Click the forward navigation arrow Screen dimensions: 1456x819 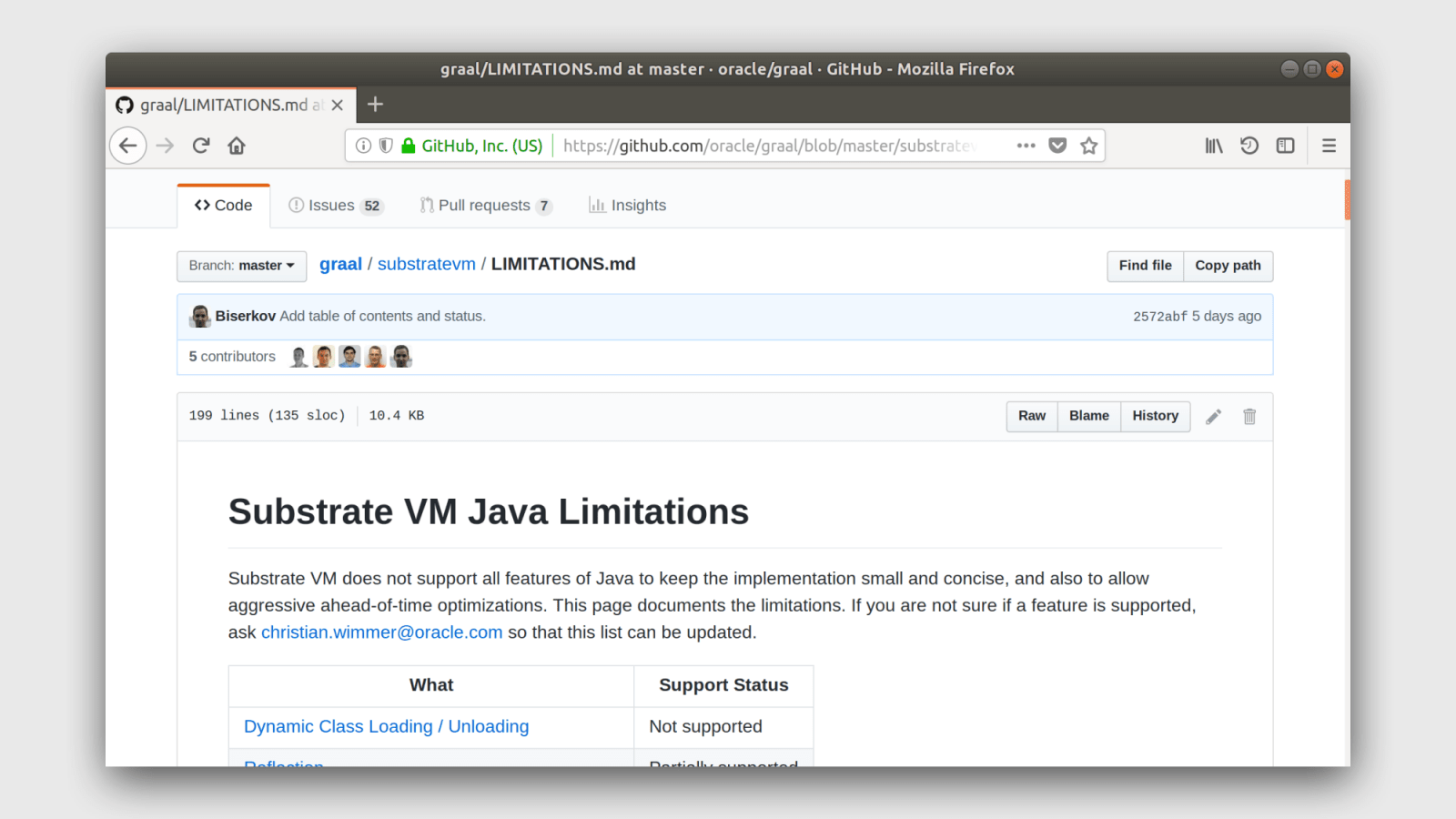point(165,146)
